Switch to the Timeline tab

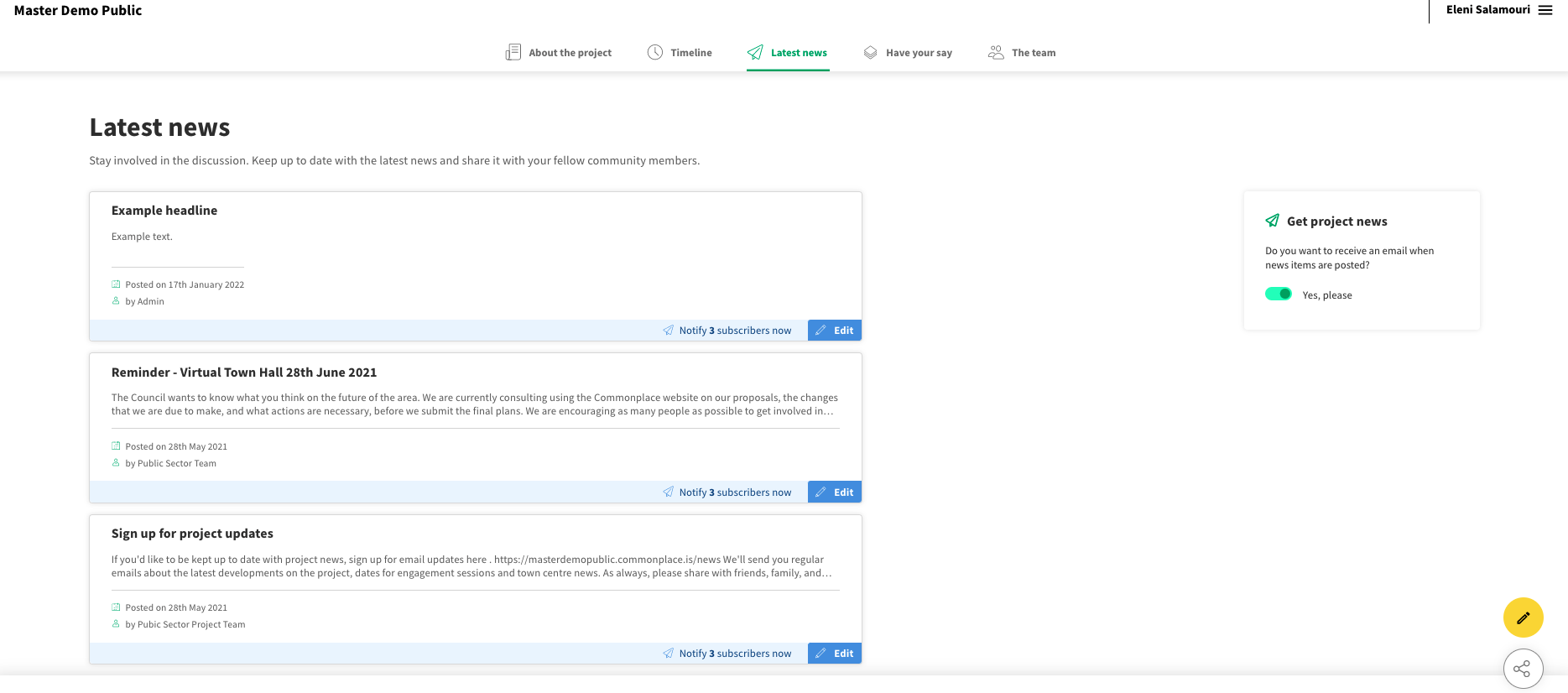click(x=690, y=53)
